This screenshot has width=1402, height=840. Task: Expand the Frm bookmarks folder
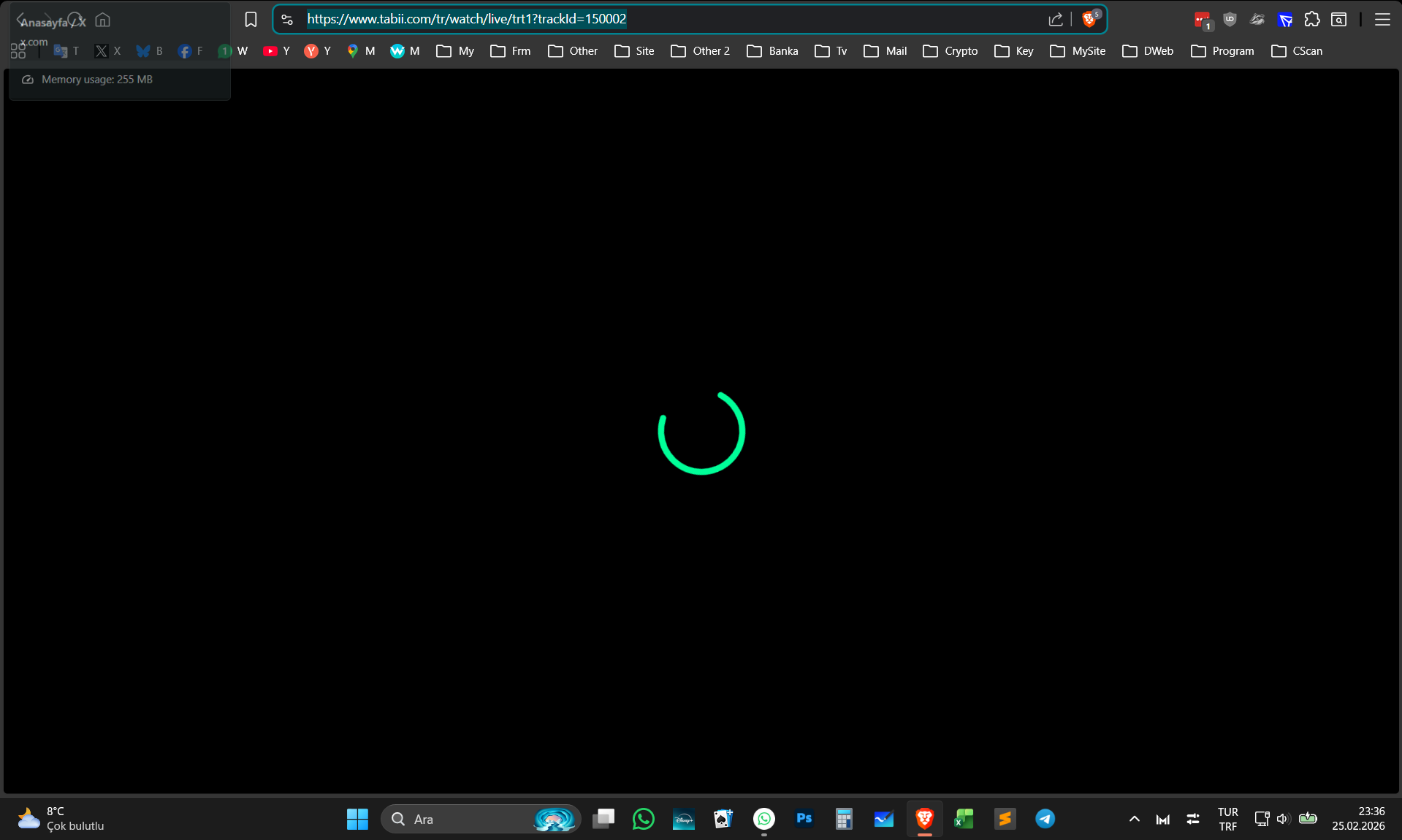click(510, 51)
